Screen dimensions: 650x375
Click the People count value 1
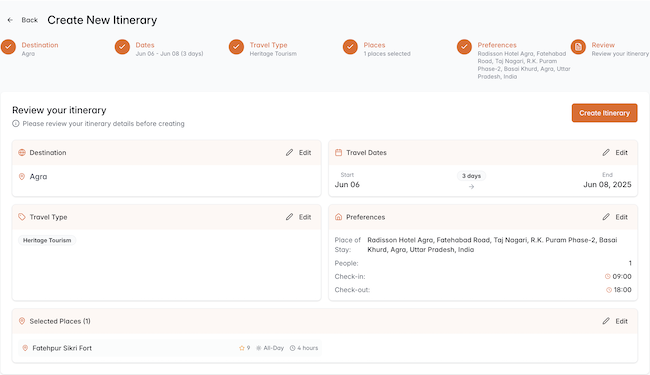click(x=630, y=263)
